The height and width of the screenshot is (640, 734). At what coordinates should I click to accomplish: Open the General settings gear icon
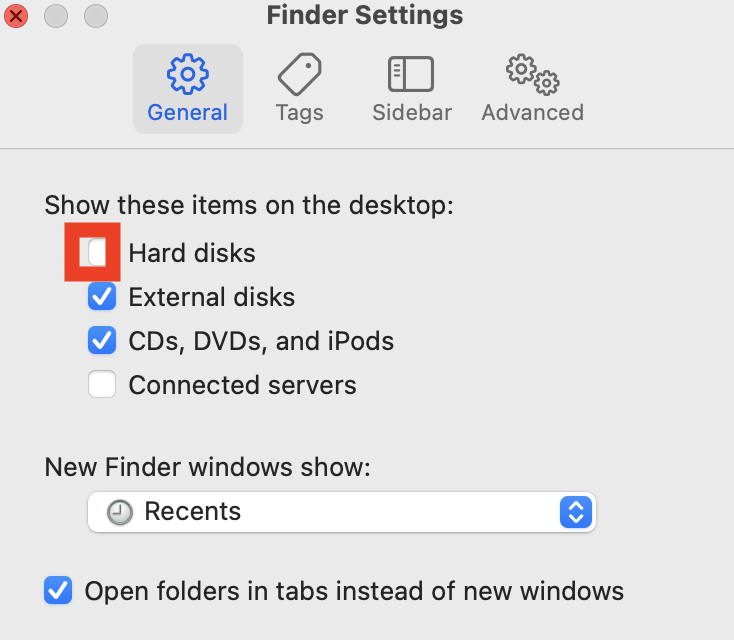[187, 73]
